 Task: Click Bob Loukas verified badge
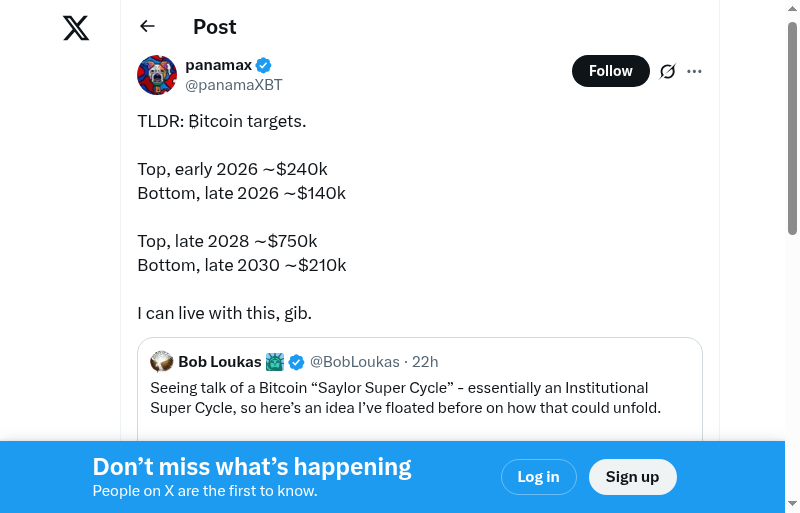[297, 362]
